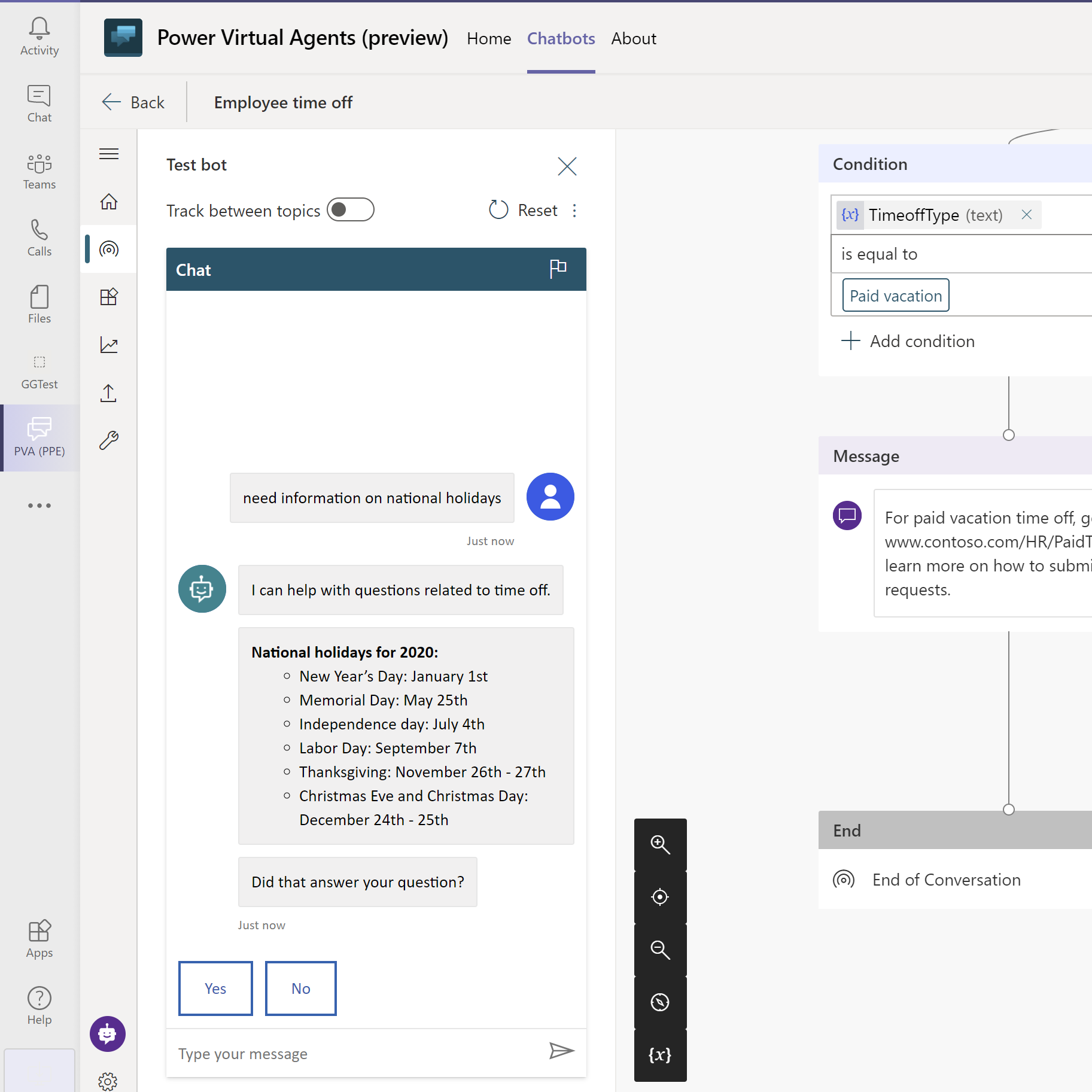Screen dimensions: 1092x1092
Task: Add condition to the Condition node
Action: point(908,341)
